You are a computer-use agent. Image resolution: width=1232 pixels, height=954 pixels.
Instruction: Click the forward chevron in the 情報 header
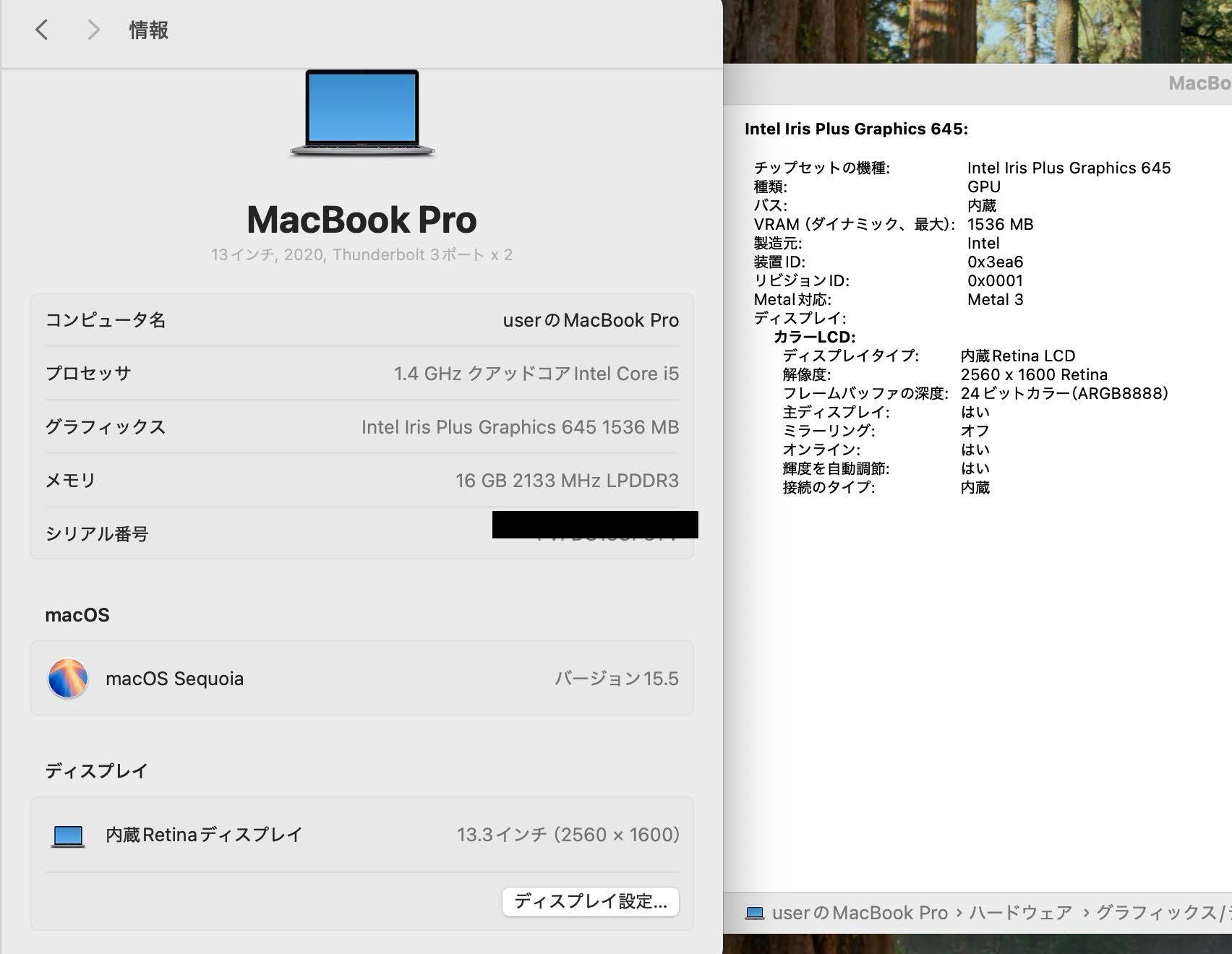click(x=93, y=30)
